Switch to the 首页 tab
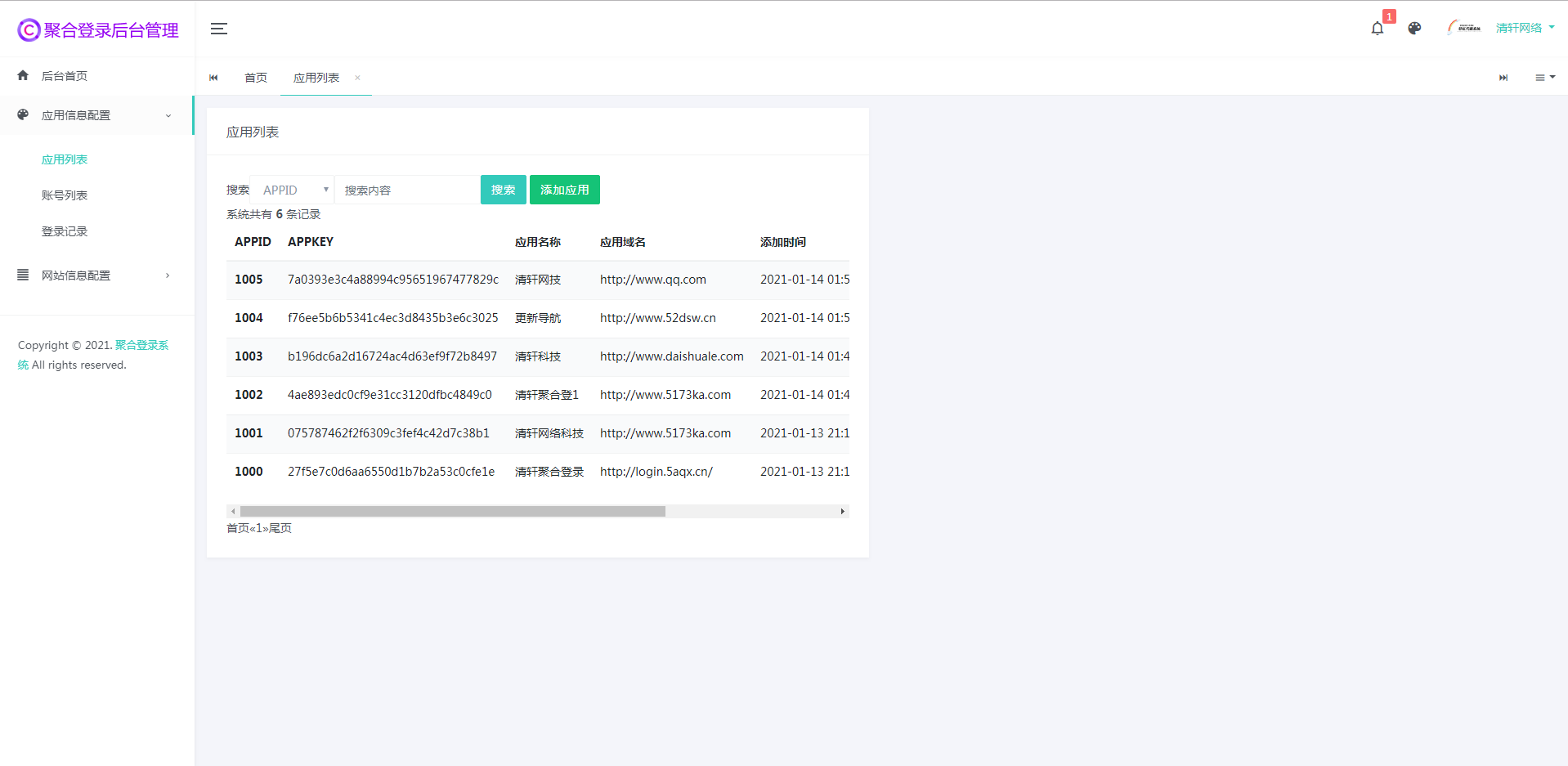 (256, 78)
